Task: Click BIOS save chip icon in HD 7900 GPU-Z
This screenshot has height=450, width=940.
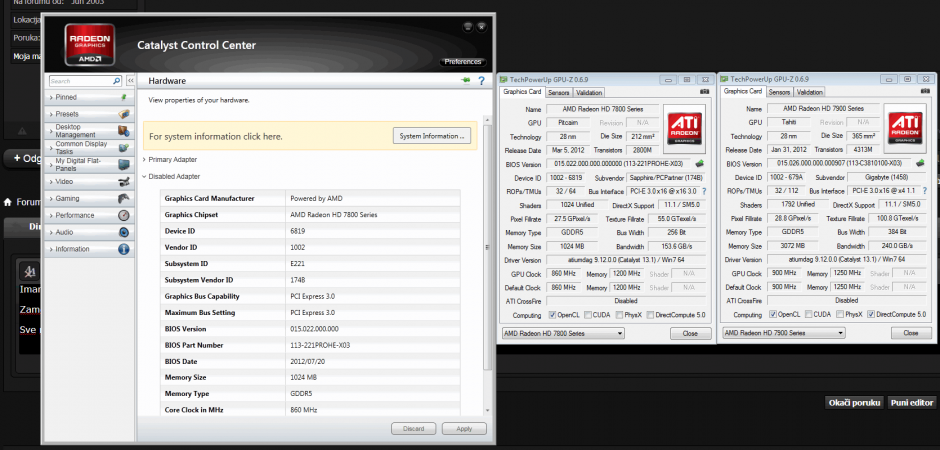Action: pos(921,162)
